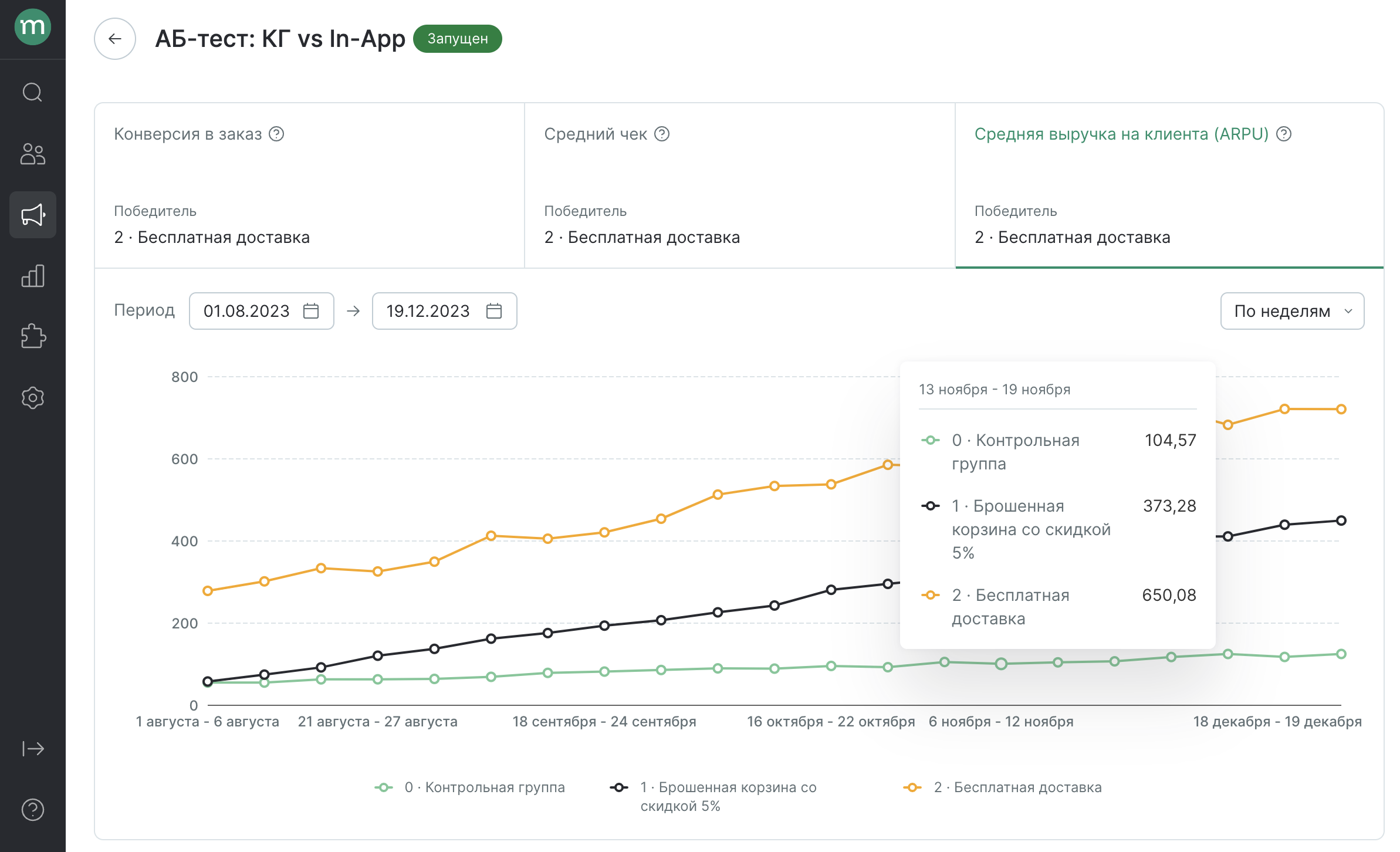Screen dimensions: 1400x852
Task: Click tooltip value 373,28
Action: pos(1169,506)
